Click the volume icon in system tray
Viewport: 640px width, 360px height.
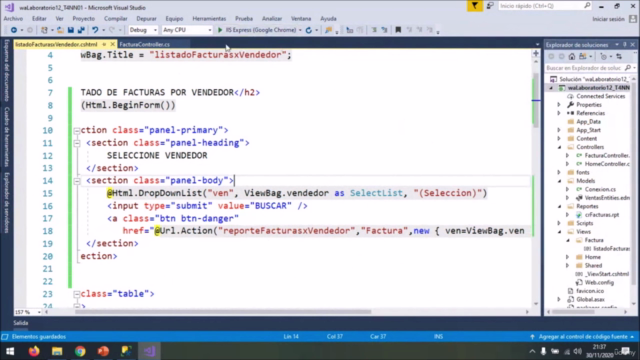(x=577, y=351)
